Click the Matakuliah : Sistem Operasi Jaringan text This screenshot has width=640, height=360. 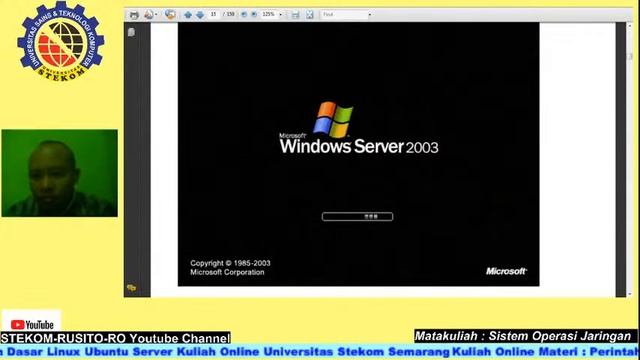coord(523,336)
